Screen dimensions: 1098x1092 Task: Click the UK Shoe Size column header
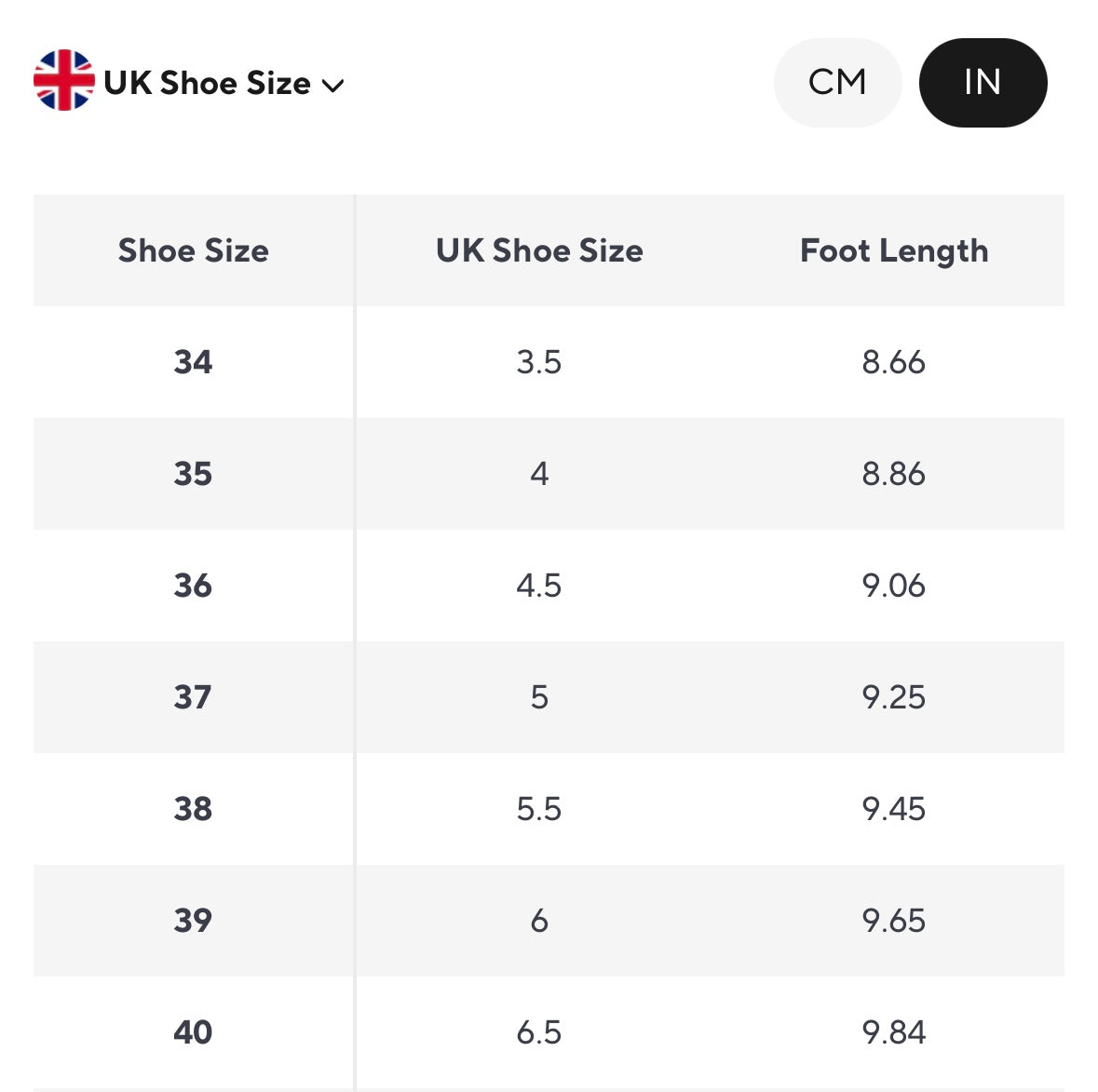point(539,250)
